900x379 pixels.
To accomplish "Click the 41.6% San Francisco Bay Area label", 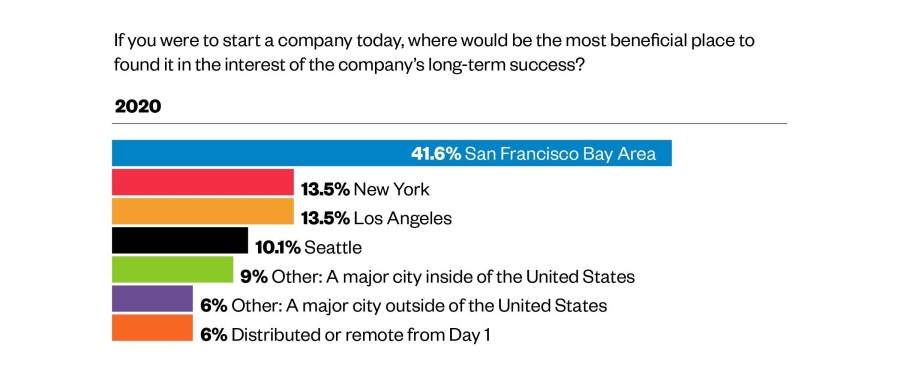I will pyautogui.click(x=533, y=154).
